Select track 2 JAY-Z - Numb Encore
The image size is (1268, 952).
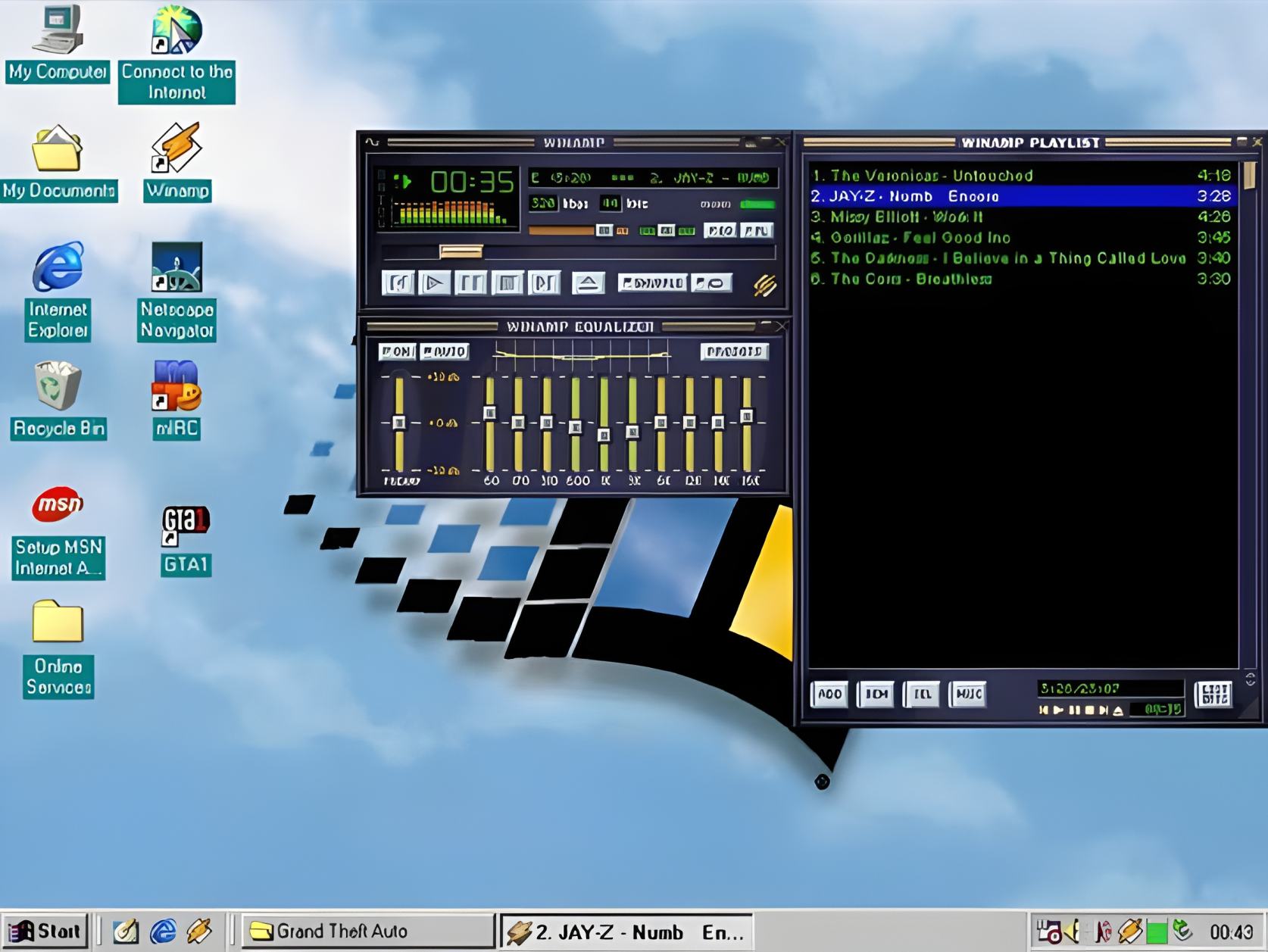[x=1020, y=196]
